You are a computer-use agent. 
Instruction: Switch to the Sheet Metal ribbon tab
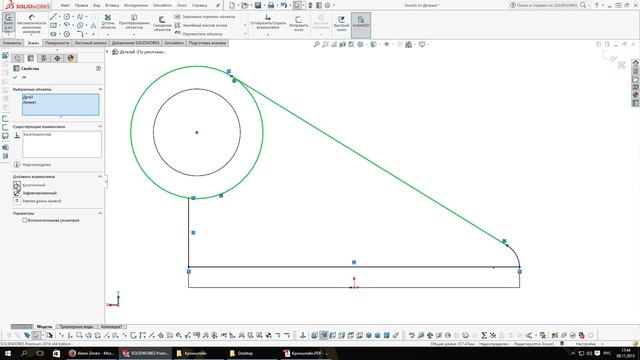click(x=91, y=43)
